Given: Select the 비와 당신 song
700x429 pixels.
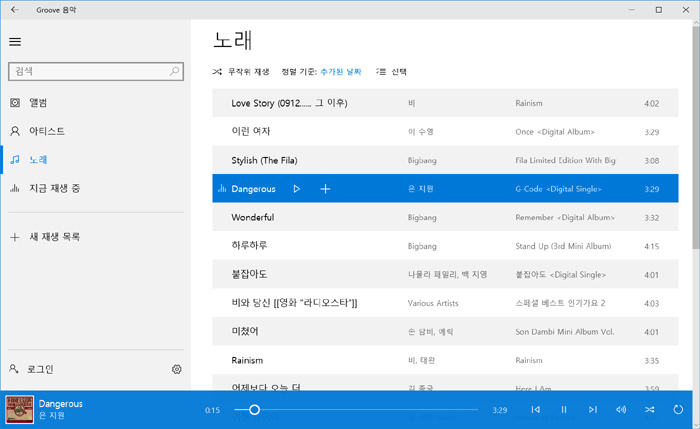Looking at the screenshot, I should (x=445, y=303).
